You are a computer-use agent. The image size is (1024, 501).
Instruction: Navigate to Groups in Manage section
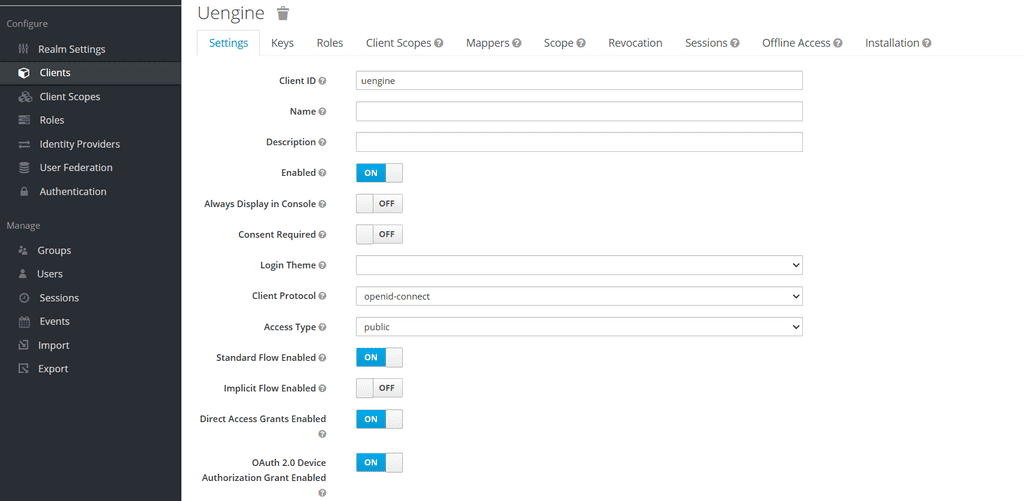coord(54,250)
